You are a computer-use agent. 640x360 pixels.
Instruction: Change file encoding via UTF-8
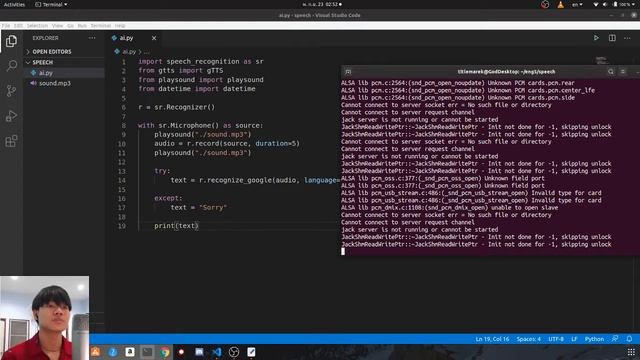[556, 339]
